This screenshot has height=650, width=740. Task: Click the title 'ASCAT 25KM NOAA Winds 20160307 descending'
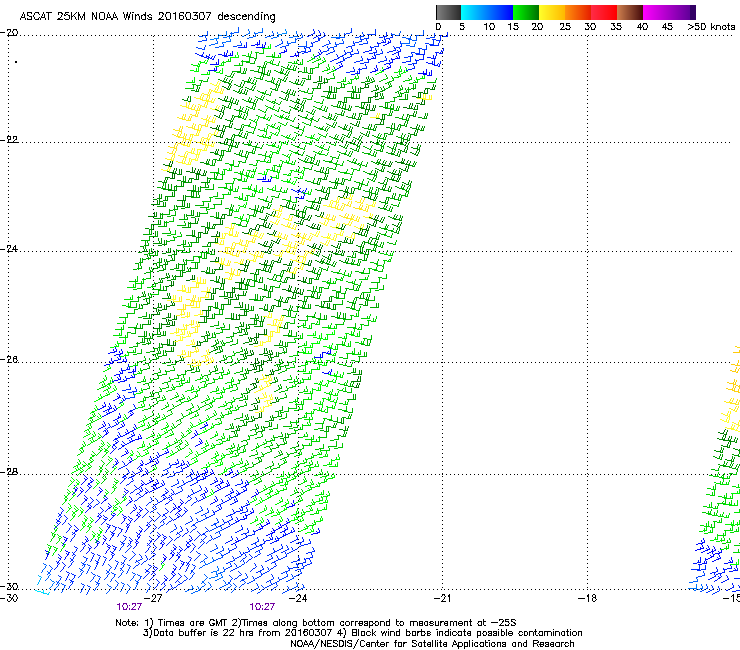coord(147,16)
